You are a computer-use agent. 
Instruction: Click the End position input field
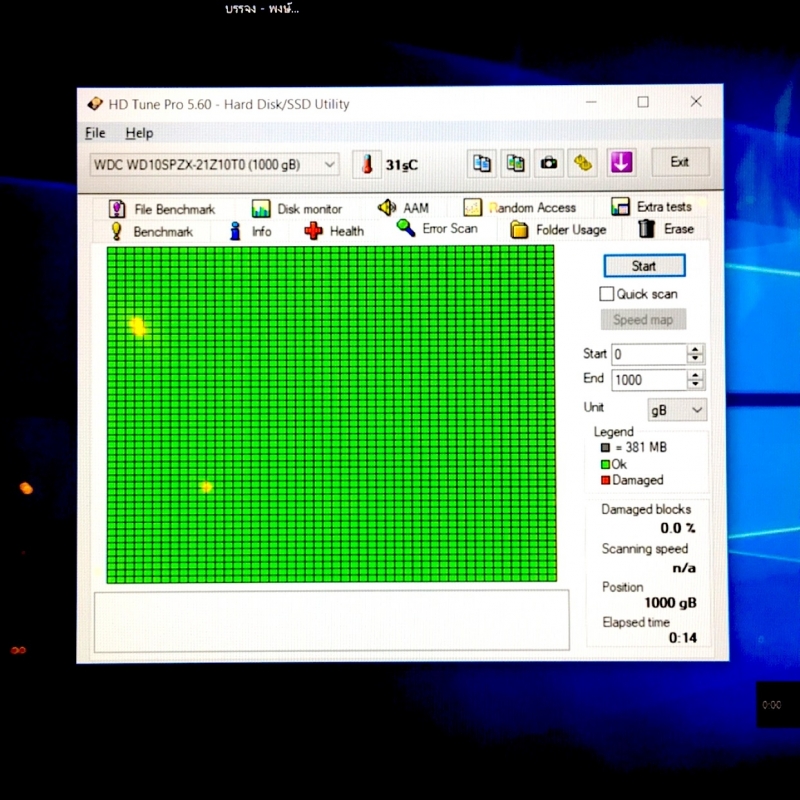click(649, 380)
